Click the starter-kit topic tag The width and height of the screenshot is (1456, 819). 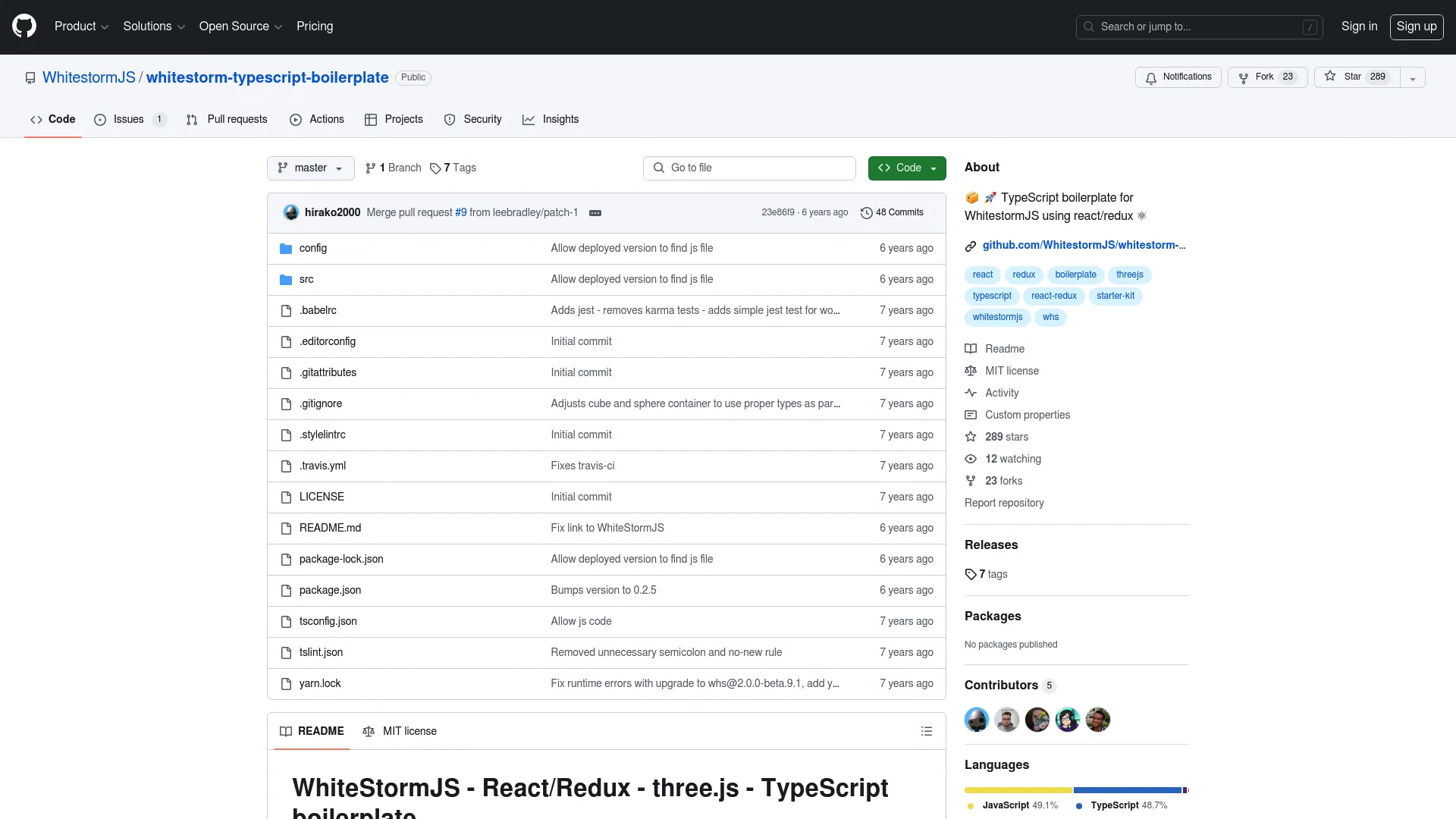click(1116, 297)
